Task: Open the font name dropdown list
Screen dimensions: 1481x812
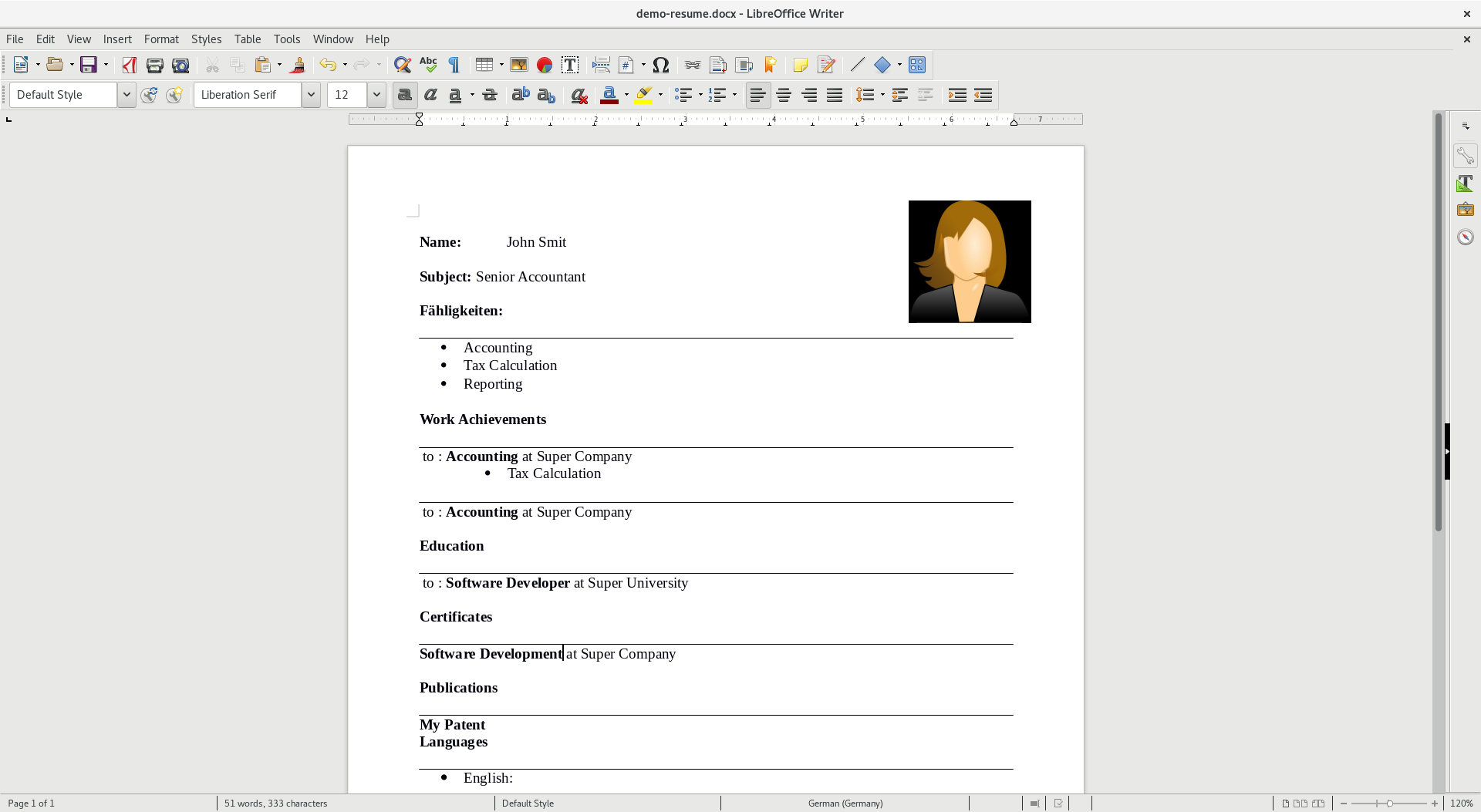Action: pos(311,95)
